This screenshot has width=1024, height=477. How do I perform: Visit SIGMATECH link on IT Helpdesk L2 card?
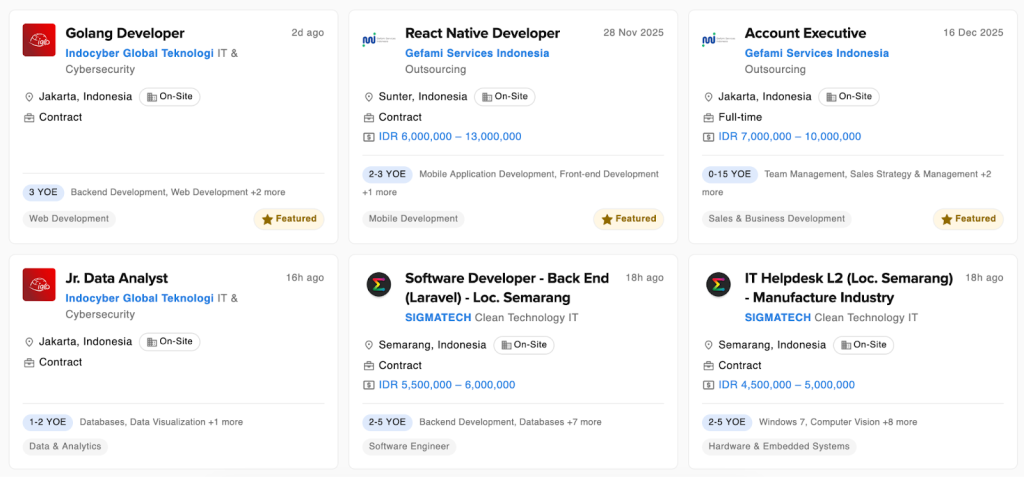778,318
